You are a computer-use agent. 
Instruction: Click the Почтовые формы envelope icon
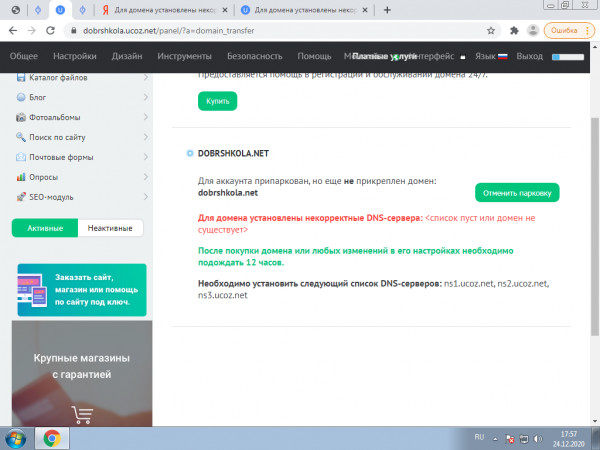pyautogui.click(x=21, y=157)
